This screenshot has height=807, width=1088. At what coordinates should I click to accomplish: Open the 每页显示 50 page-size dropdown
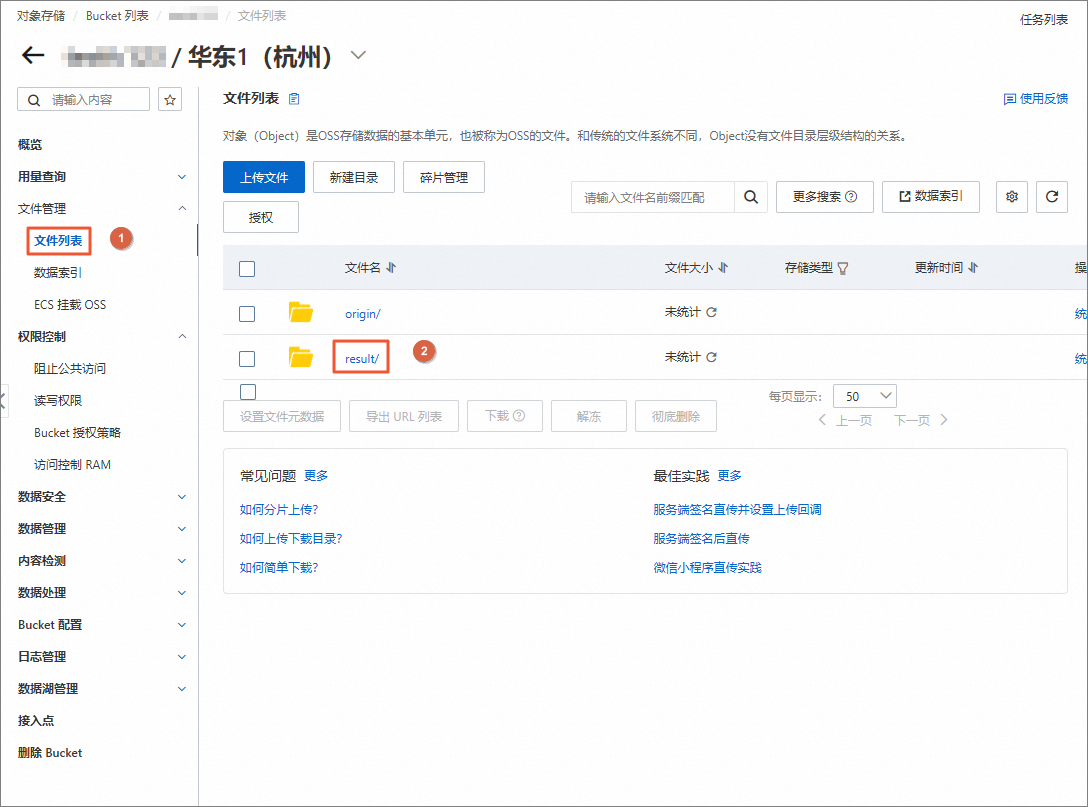click(x=865, y=396)
